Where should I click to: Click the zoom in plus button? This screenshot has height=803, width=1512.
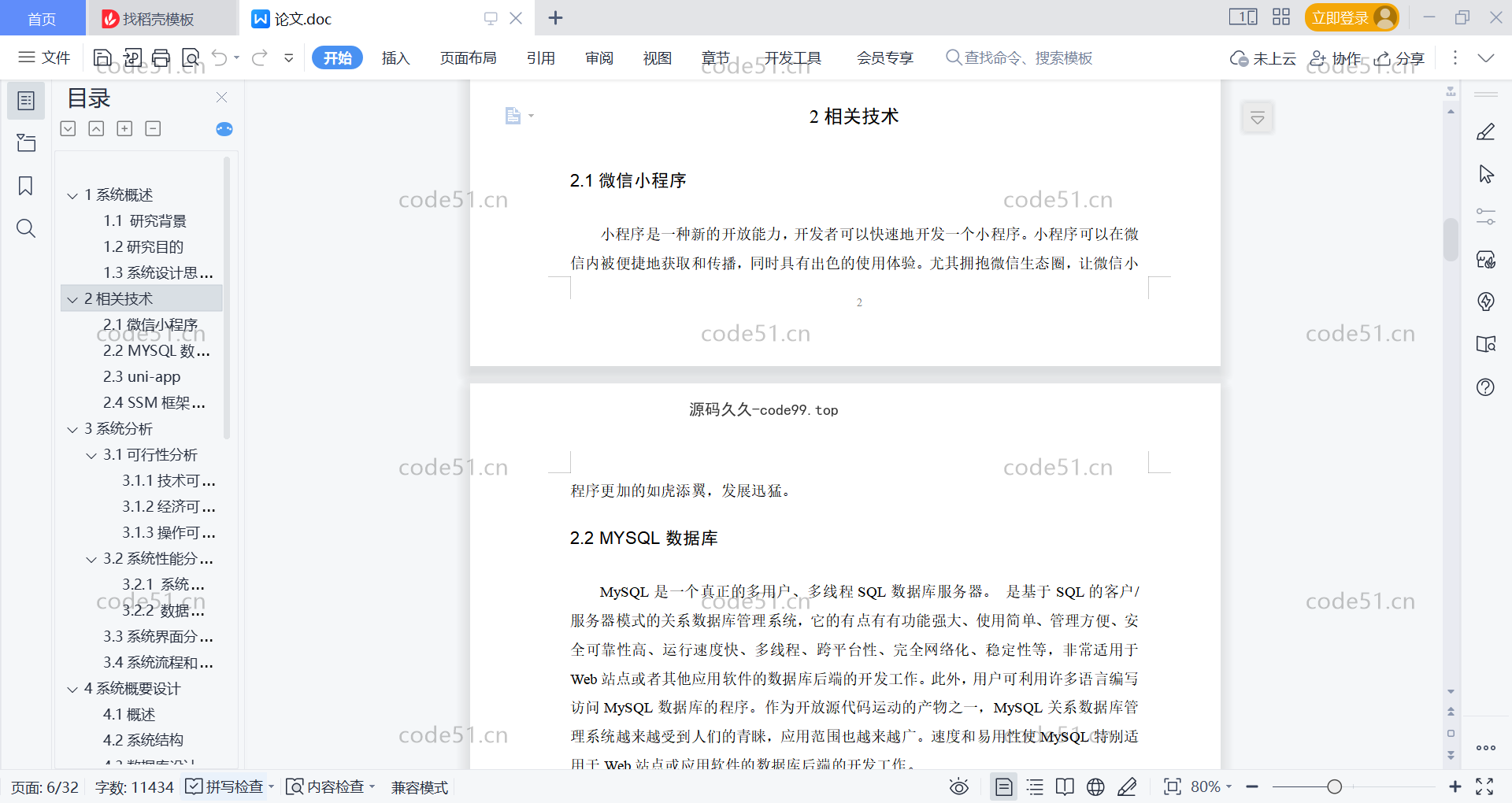(1455, 786)
